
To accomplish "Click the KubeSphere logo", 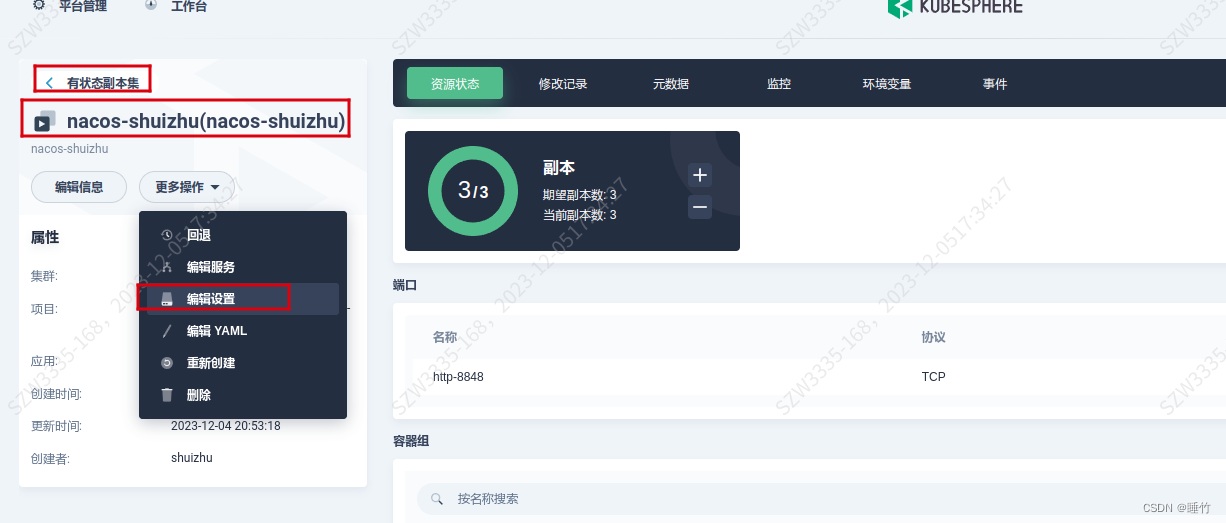I will (955, 7).
